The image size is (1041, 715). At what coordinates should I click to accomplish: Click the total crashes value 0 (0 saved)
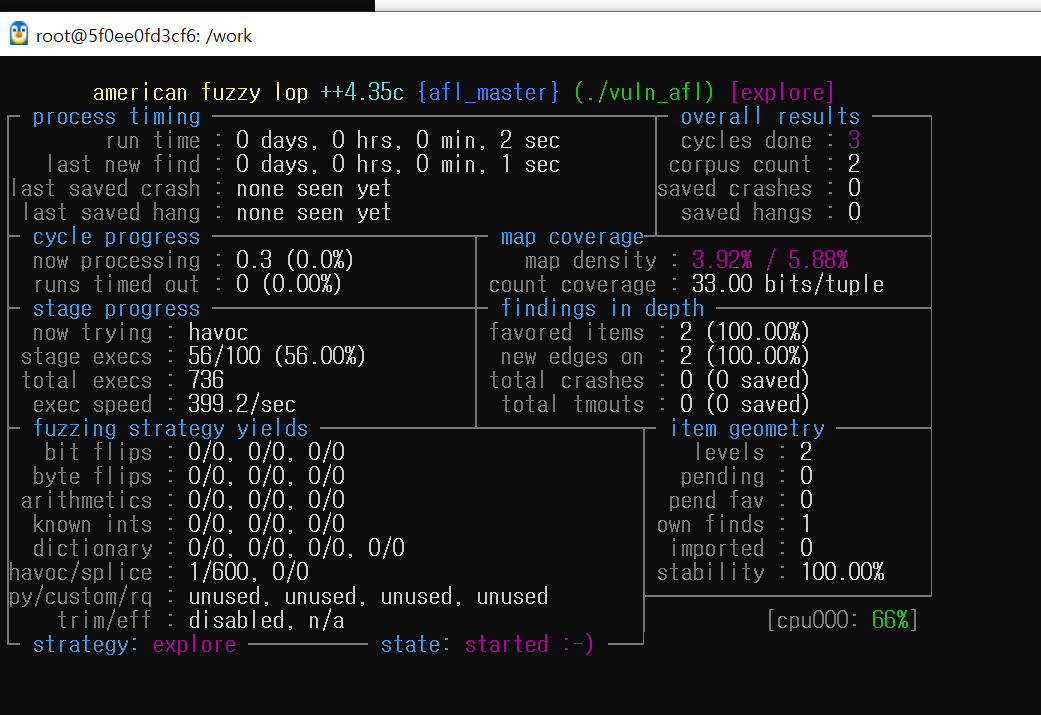click(745, 380)
